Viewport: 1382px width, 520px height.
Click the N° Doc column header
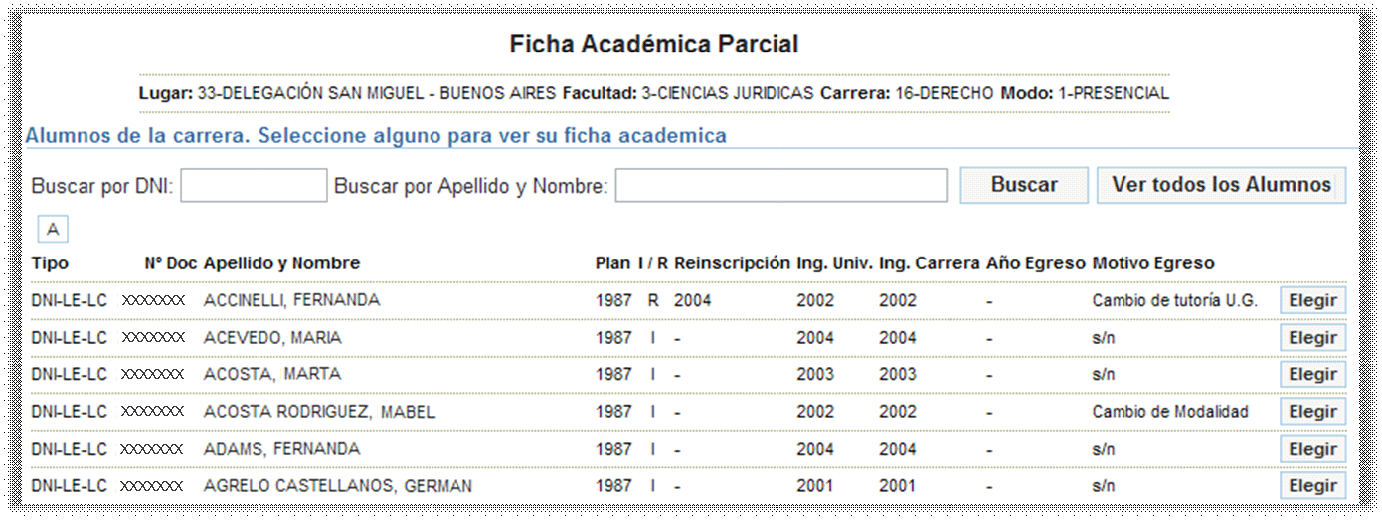(x=170, y=263)
